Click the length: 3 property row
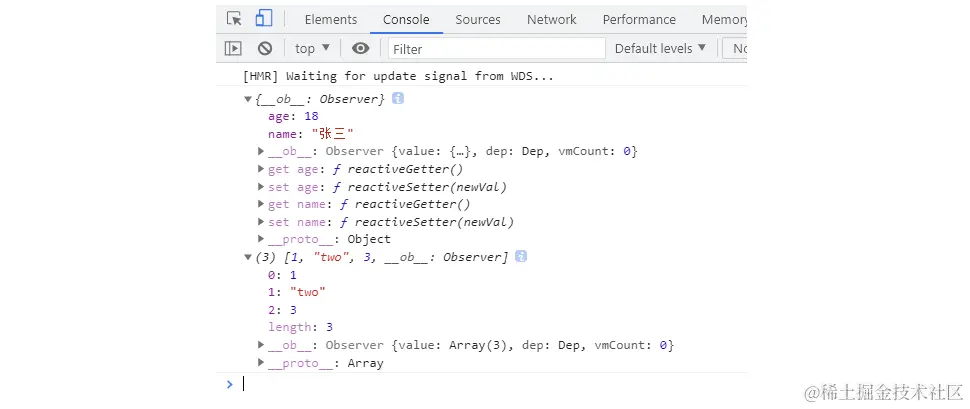 (301, 327)
